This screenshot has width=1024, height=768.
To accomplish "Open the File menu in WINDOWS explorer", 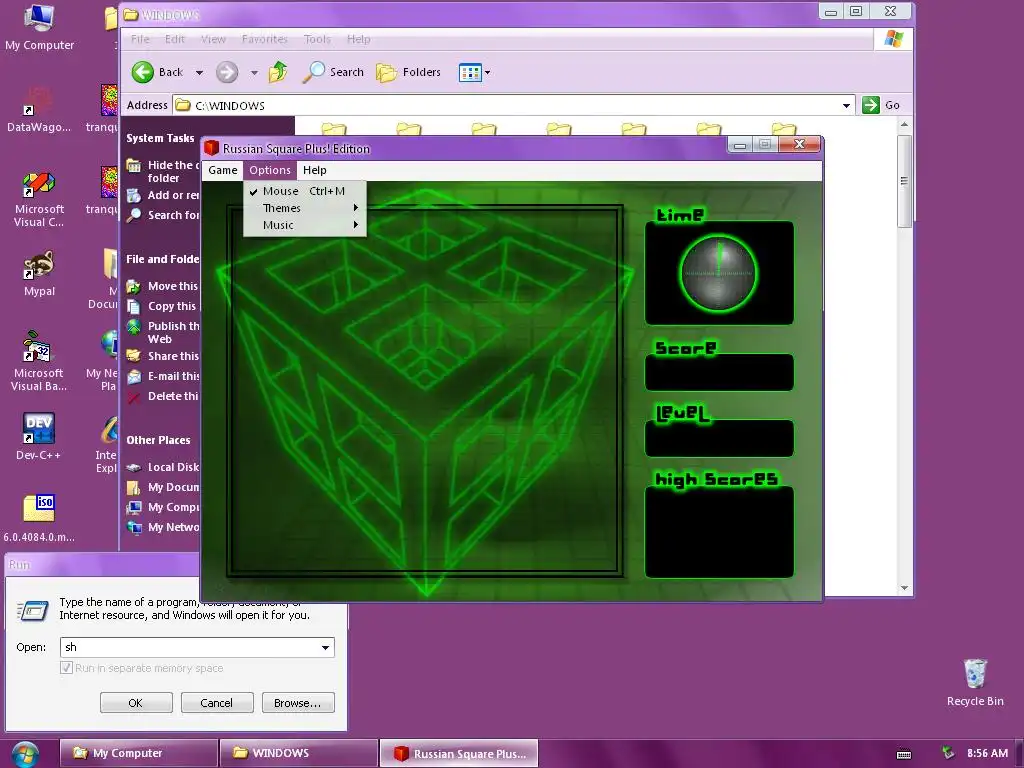I will [x=140, y=39].
